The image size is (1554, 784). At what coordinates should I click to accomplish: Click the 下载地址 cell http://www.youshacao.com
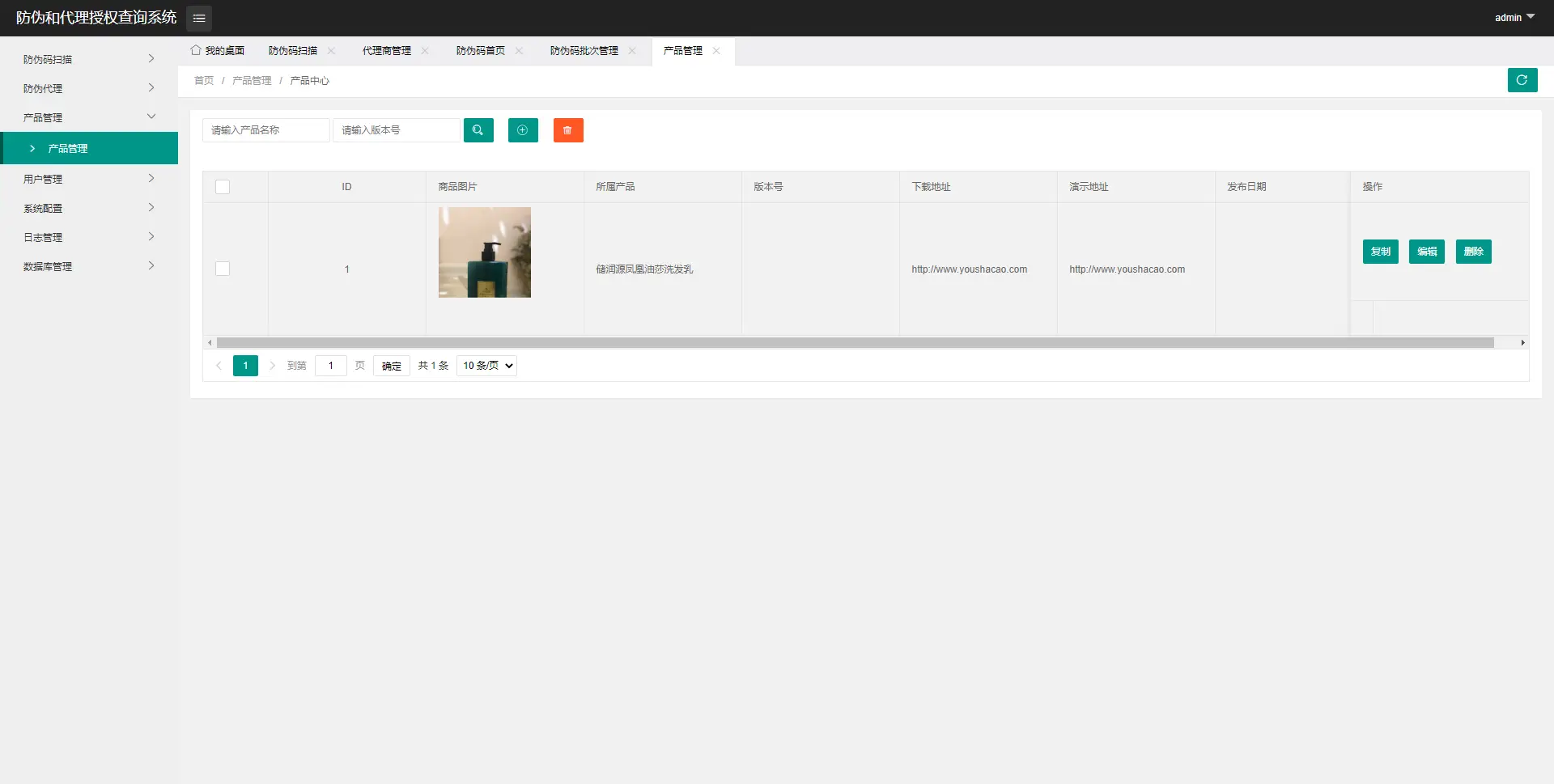coord(969,269)
